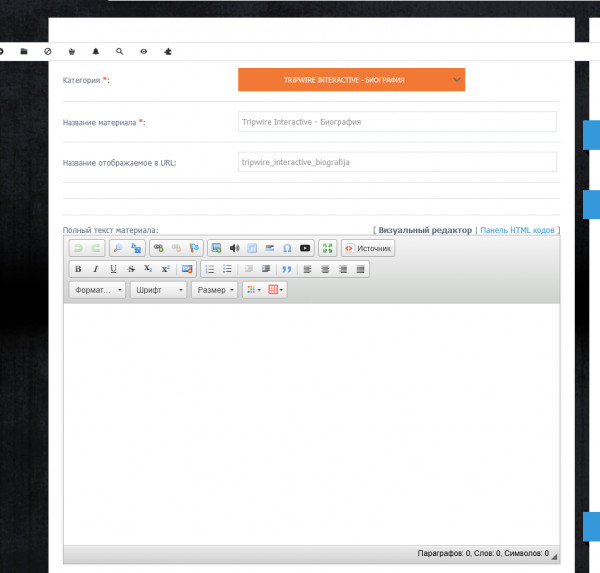
Task: Open Replace tool in editor toolbar
Action: [x=136, y=248]
